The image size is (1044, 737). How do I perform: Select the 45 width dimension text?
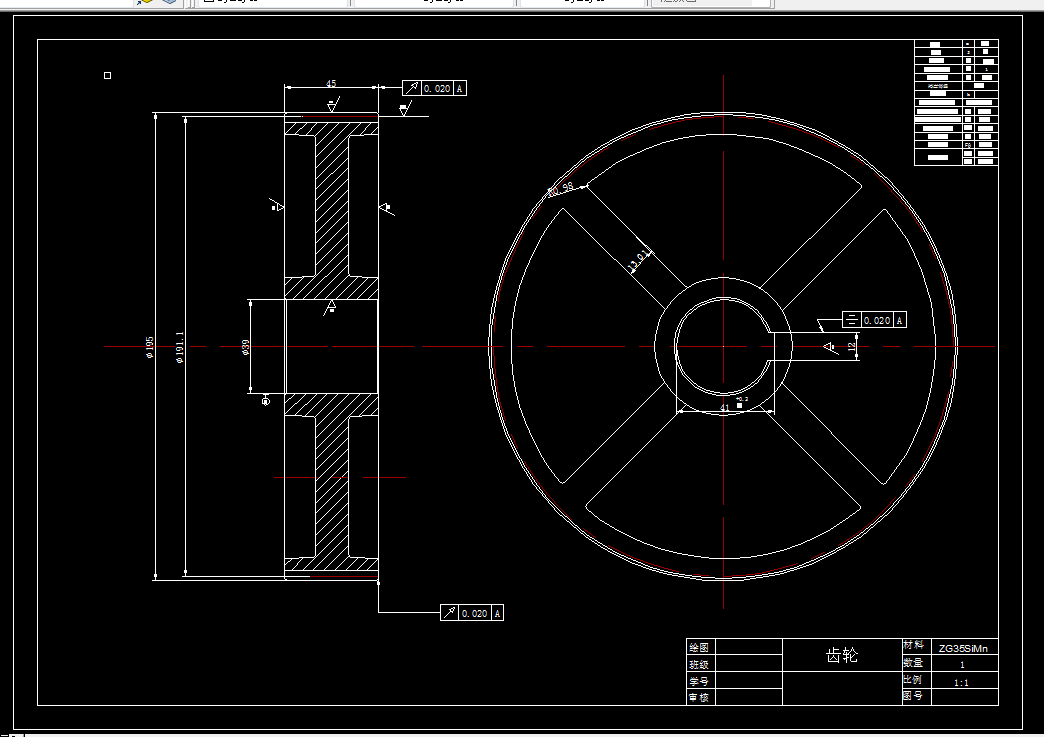[x=331, y=84]
